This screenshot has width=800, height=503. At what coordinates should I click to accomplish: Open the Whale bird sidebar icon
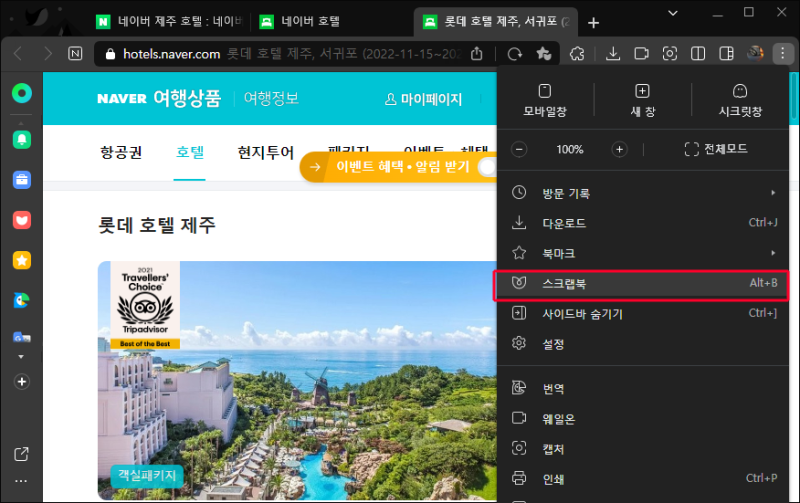point(21,300)
